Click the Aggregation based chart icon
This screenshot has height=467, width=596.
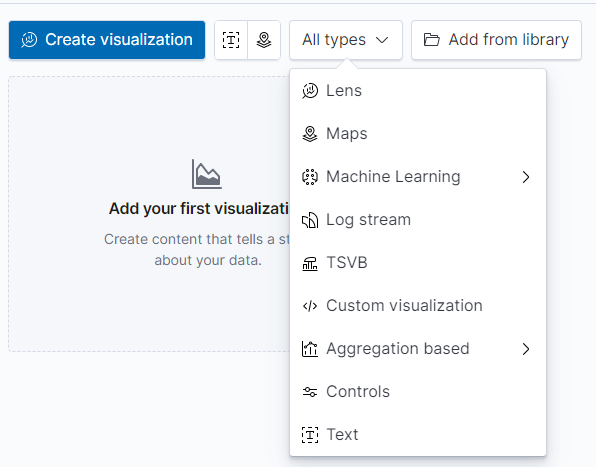[x=310, y=348]
